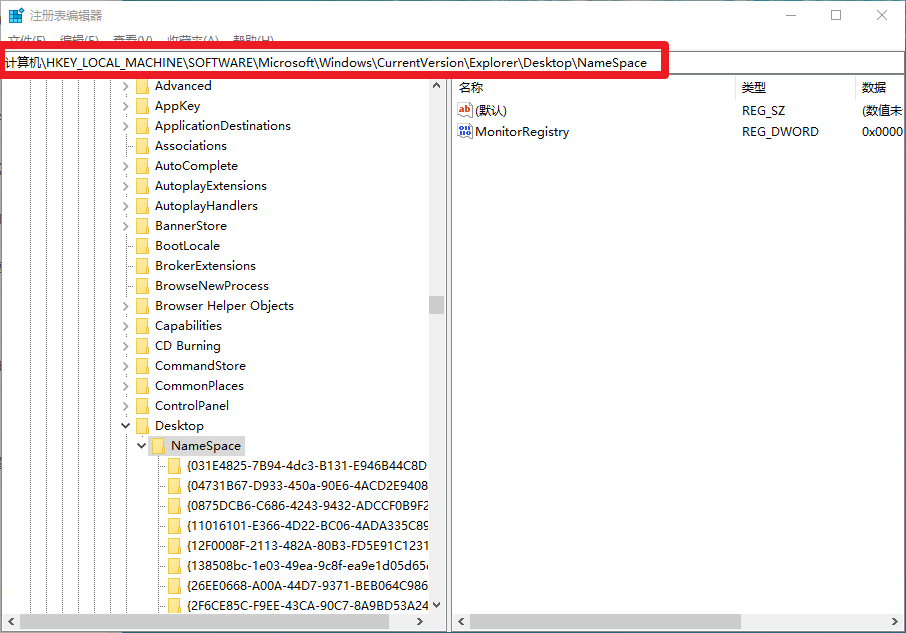The height and width of the screenshot is (633, 906).
Task: Click the folder icon beside BannerStore
Action: tap(142, 226)
